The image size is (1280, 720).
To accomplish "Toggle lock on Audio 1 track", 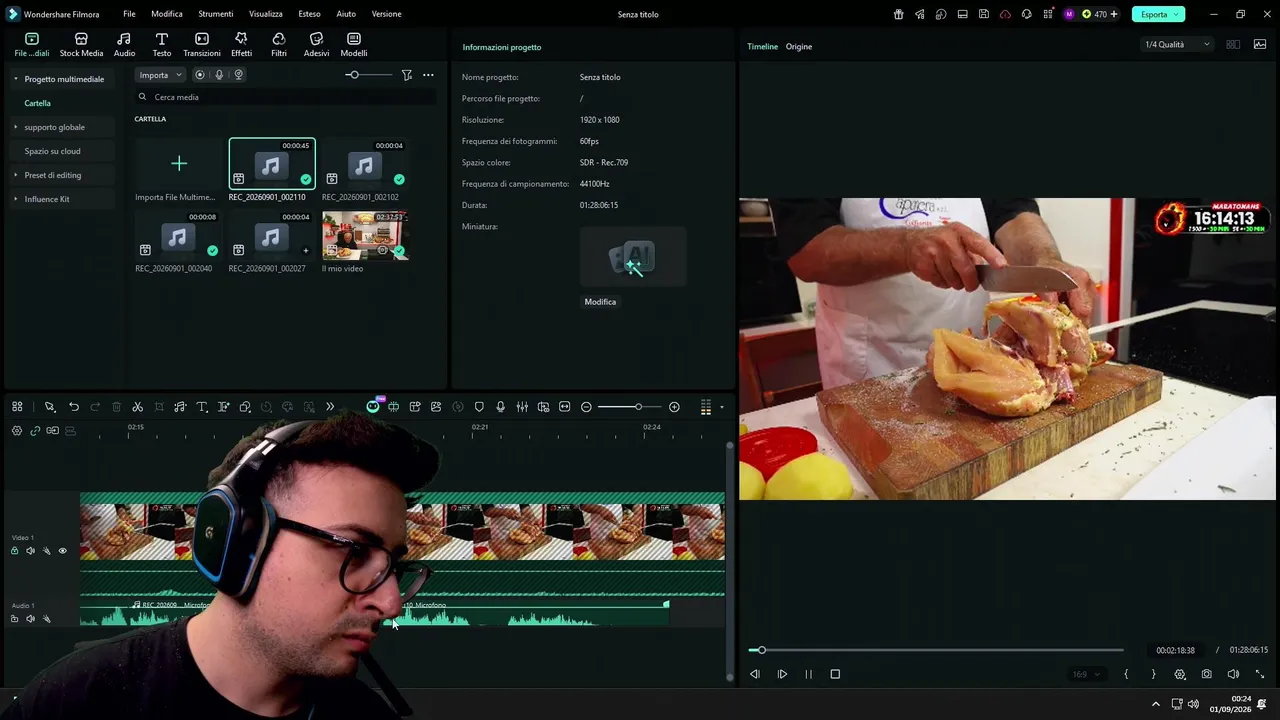I will coord(14,619).
